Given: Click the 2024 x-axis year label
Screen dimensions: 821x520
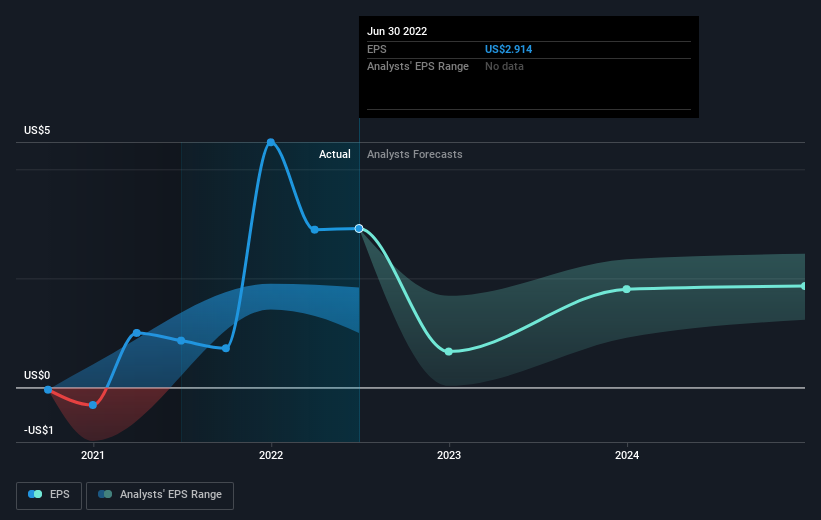Looking at the screenshot, I should click(x=627, y=455).
